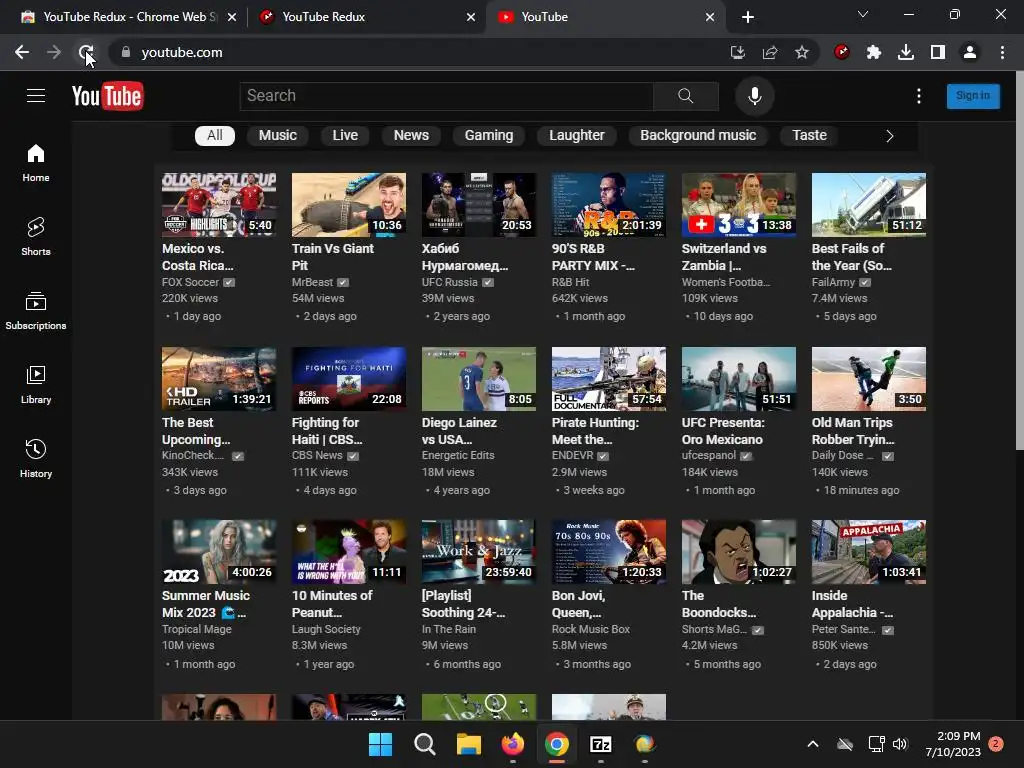Open Windows Start menu

pyautogui.click(x=381, y=744)
